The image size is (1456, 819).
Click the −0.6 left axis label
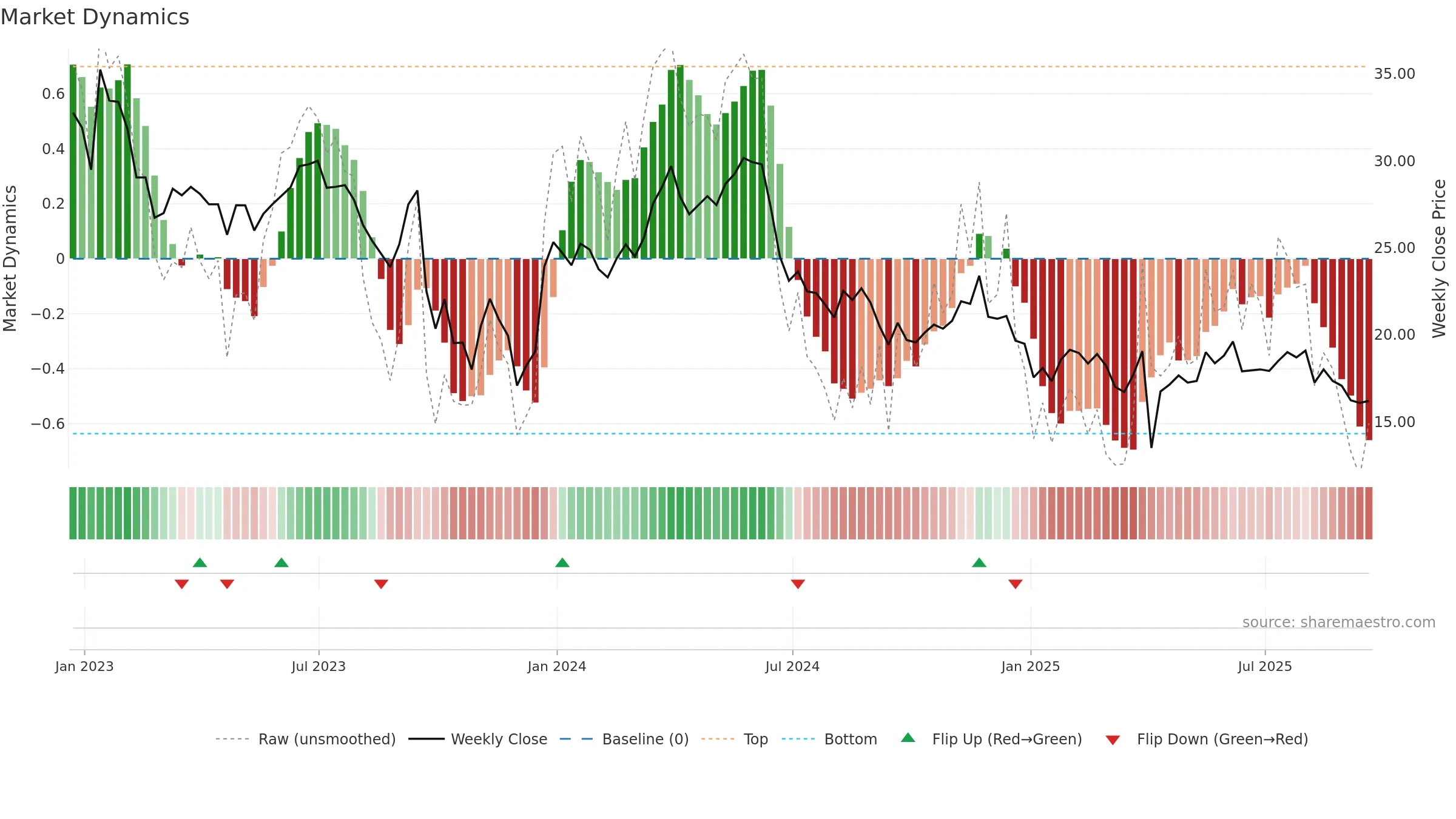(48, 423)
